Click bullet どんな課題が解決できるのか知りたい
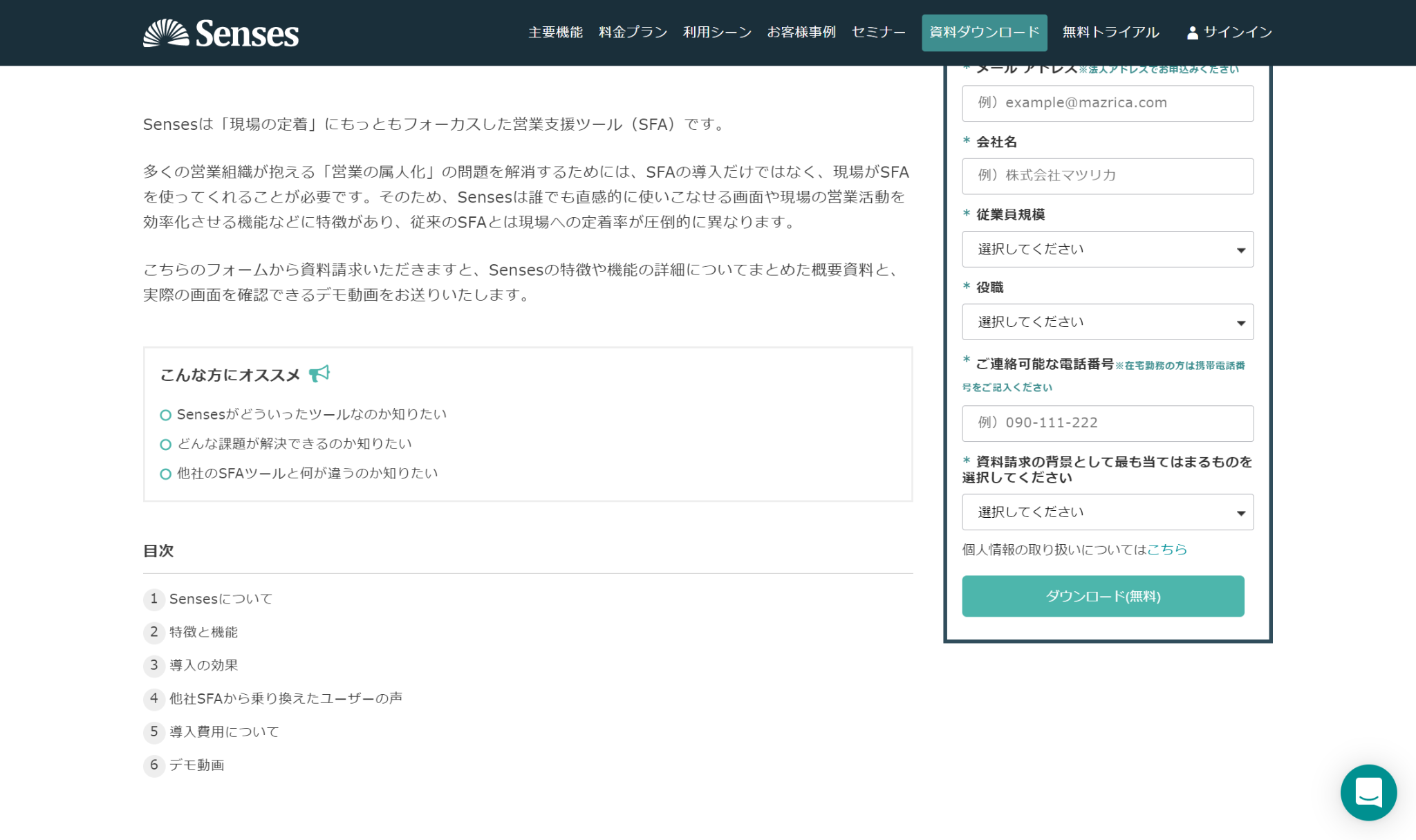 pyautogui.click(x=295, y=444)
